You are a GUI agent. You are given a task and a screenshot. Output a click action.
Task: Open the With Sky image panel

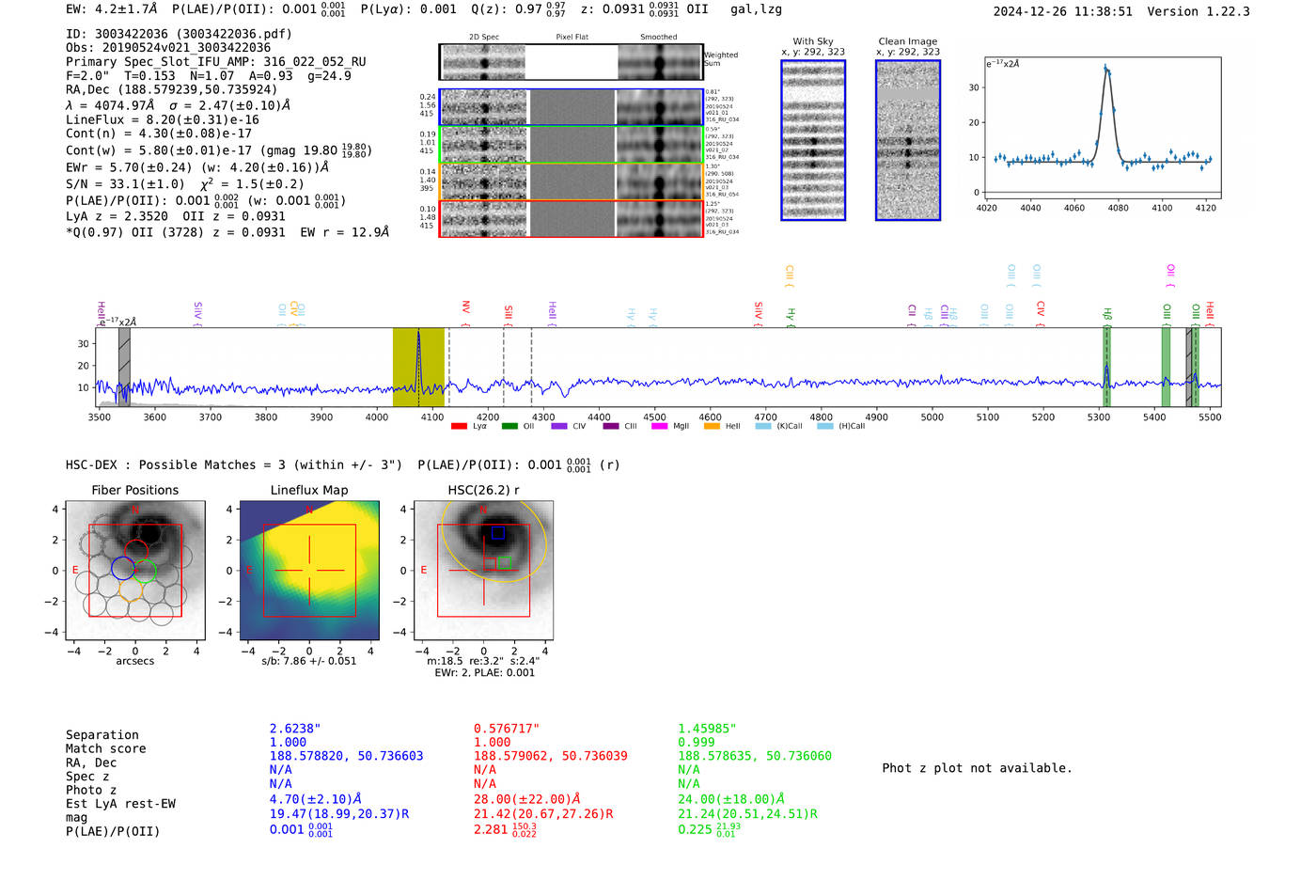click(x=813, y=140)
